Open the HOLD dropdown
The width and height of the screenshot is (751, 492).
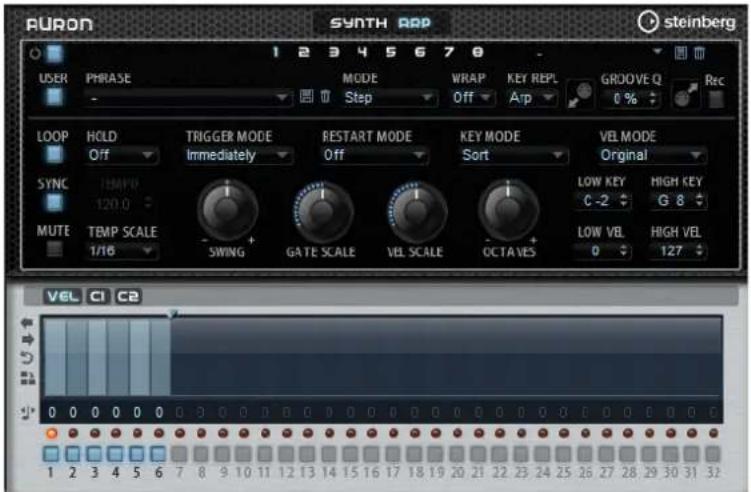tap(122, 155)
